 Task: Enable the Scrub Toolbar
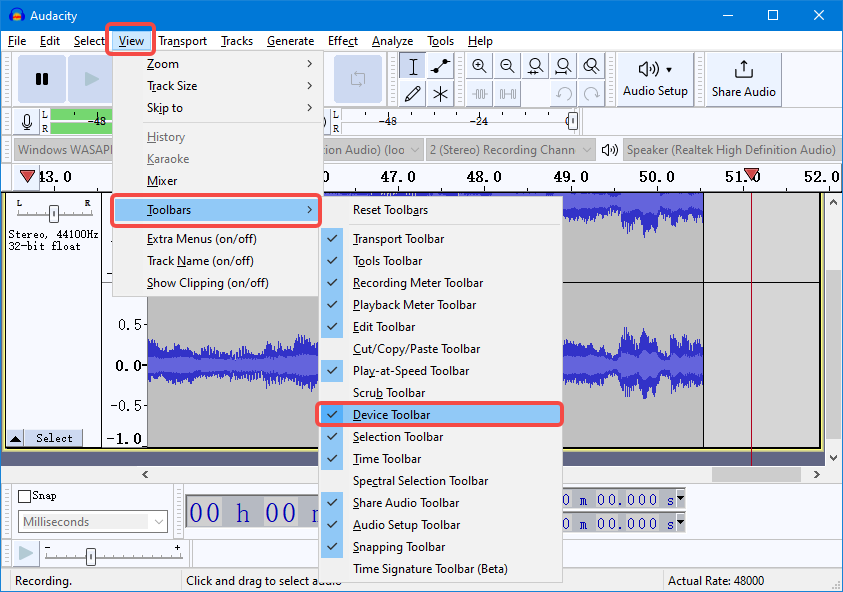(440, 393)
